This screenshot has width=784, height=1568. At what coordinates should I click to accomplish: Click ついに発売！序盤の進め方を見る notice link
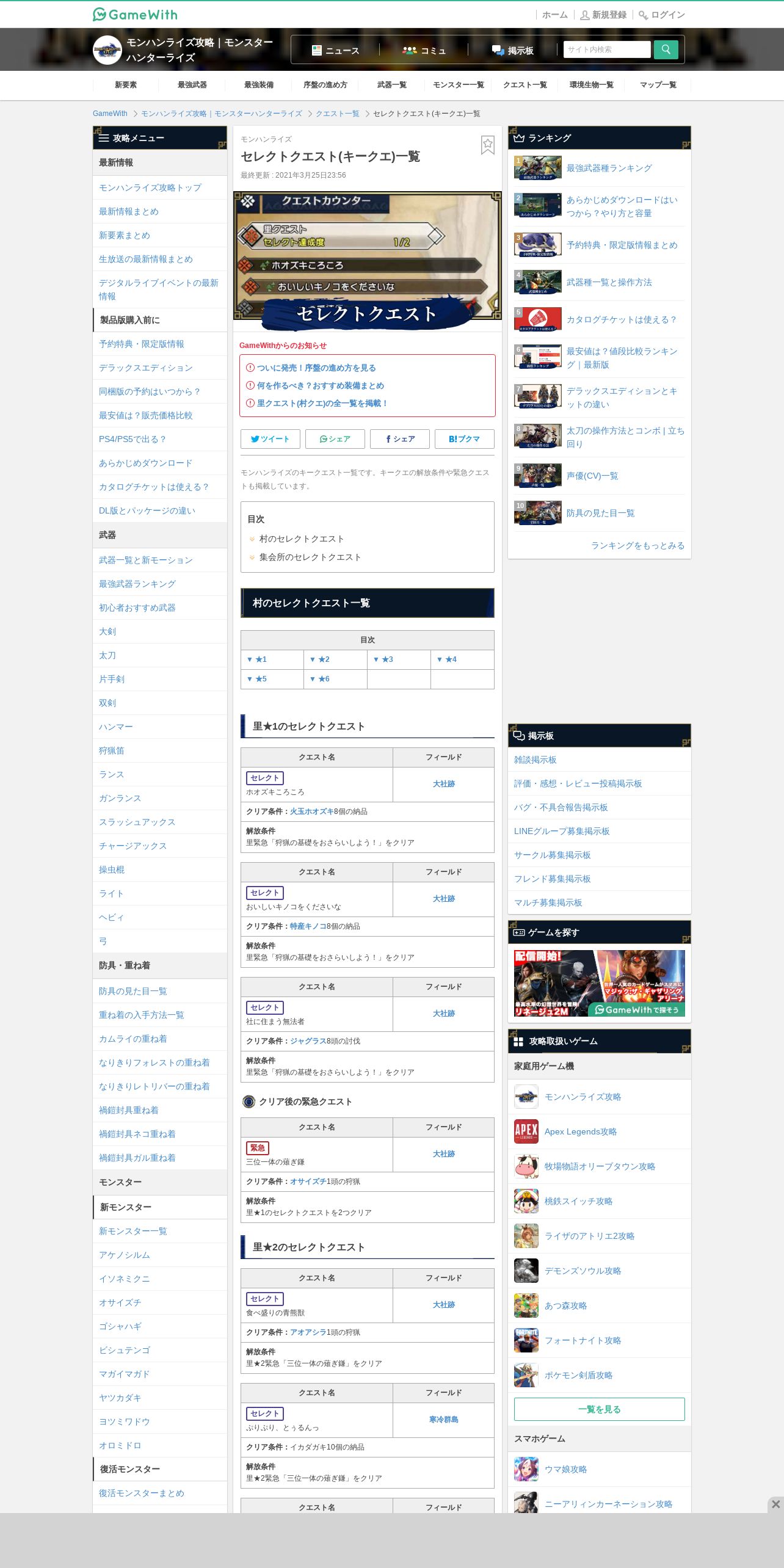[316, 368]
